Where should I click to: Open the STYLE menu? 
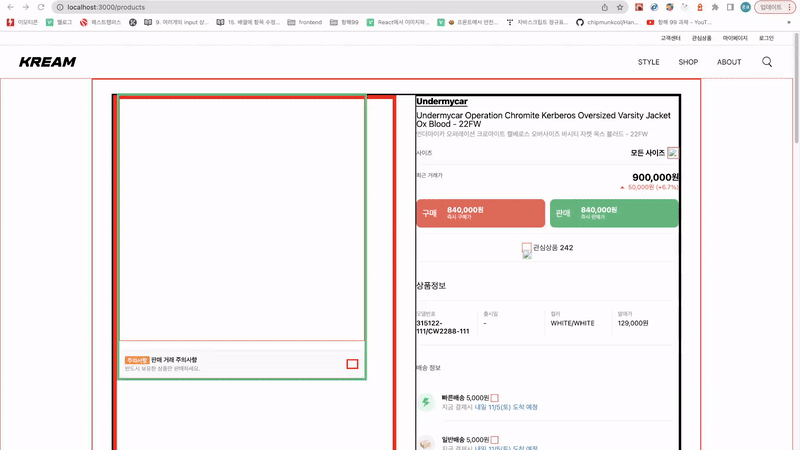pos(649,62)
